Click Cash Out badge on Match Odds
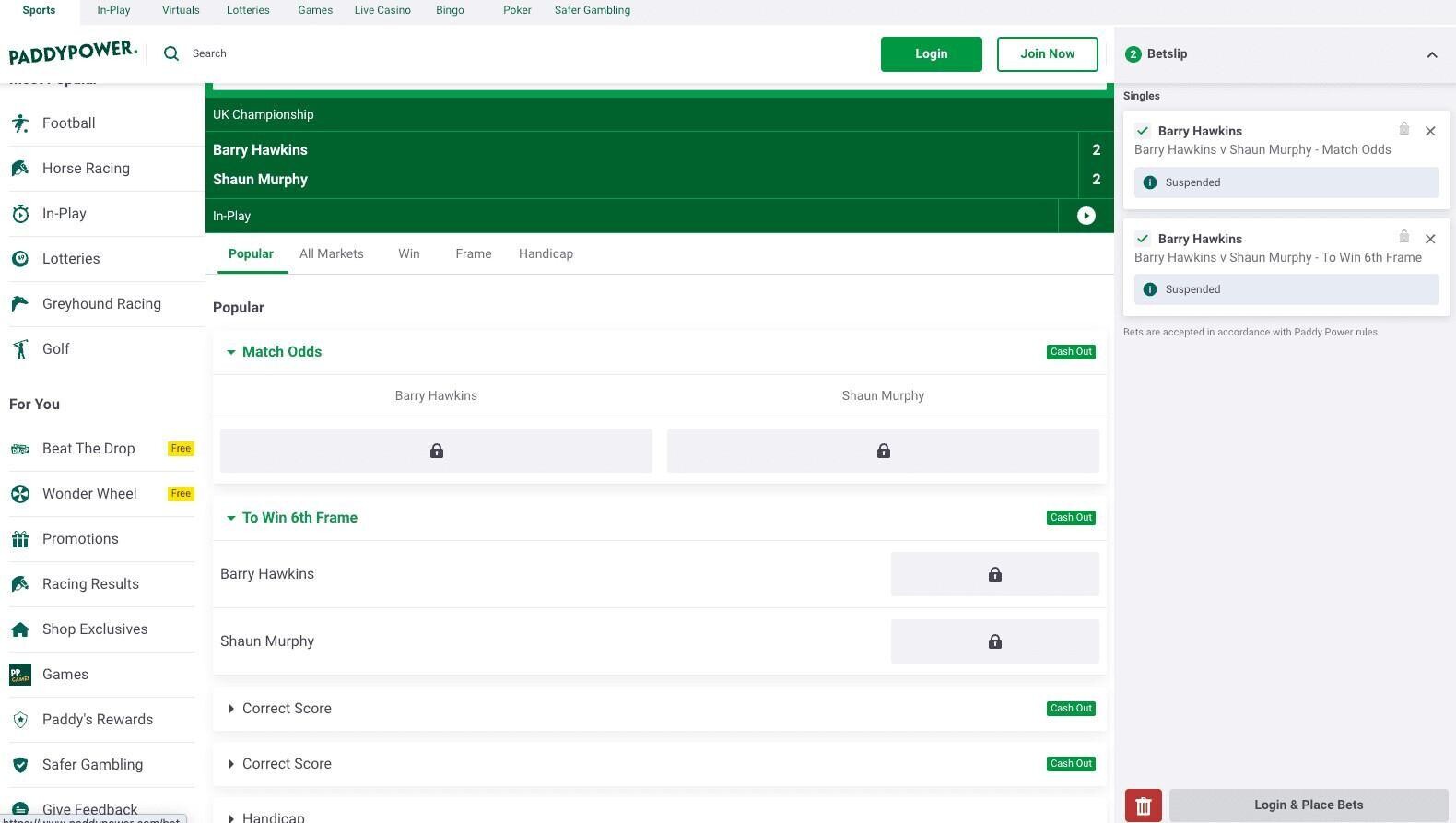Image resolution: width=1456 pixels, height=823 pixels. (x=1071, y=352)
